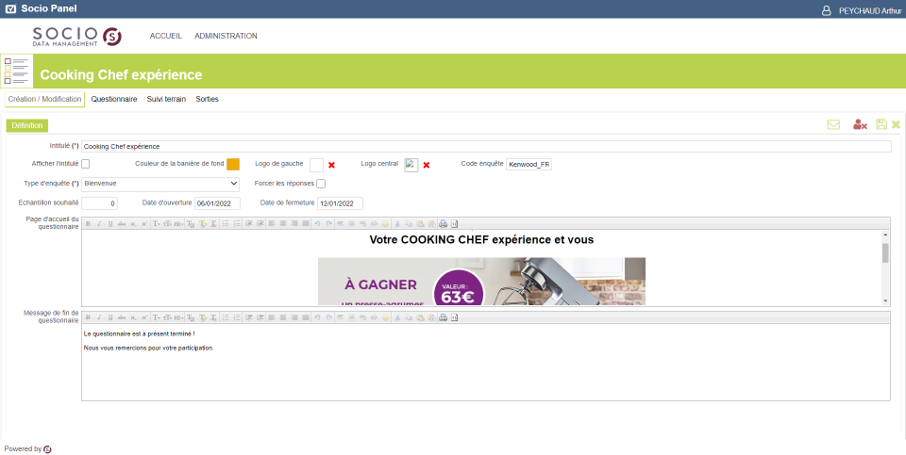
Task: Open the Sorties tab
Action: tap(207, 99)
